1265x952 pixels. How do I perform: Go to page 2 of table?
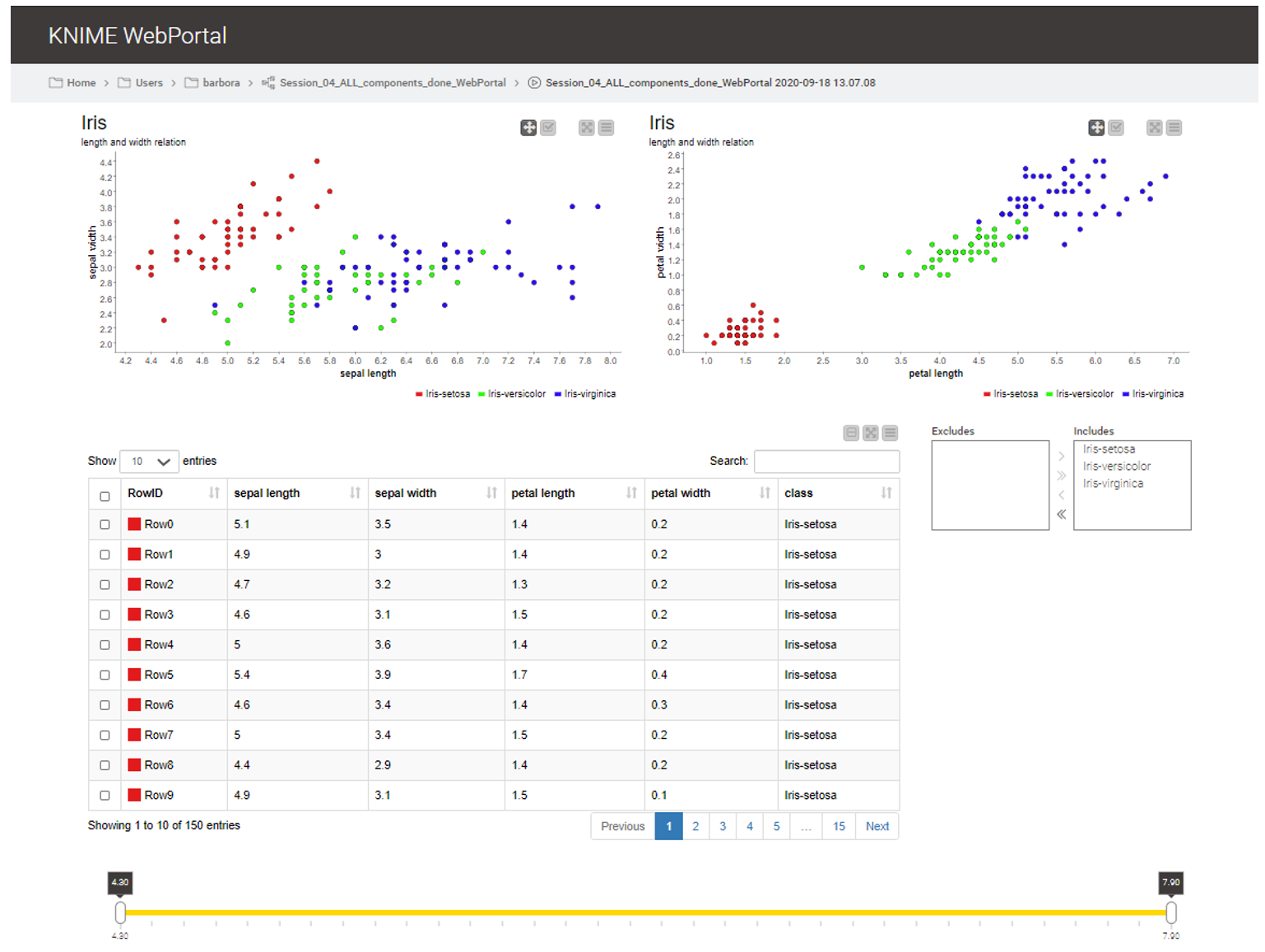click(695, 826)
